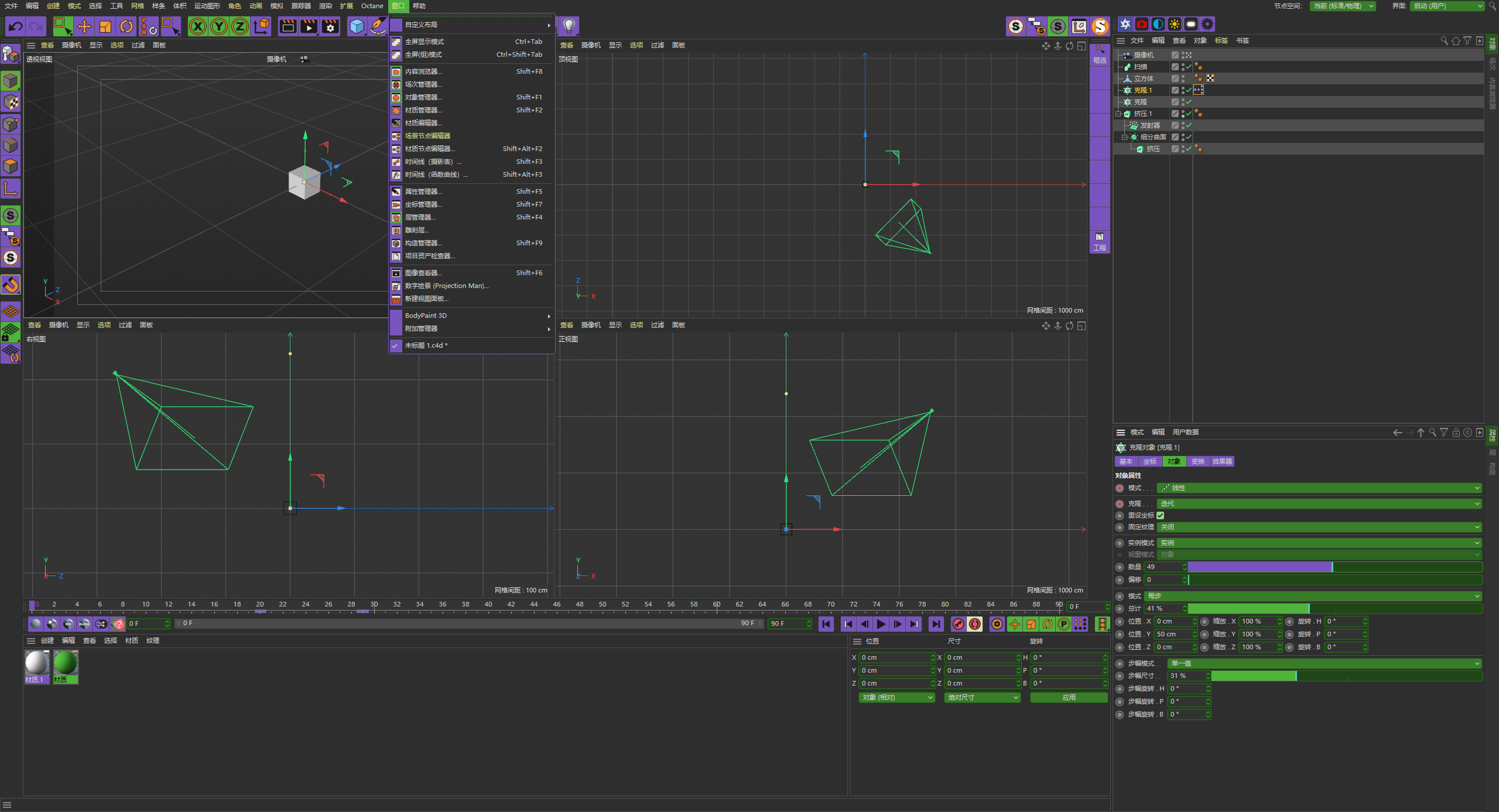Switch to the 效果器 tab
Image resolution: width=1499 pixels, height=812 pixels.
(x=1222, y=461)
